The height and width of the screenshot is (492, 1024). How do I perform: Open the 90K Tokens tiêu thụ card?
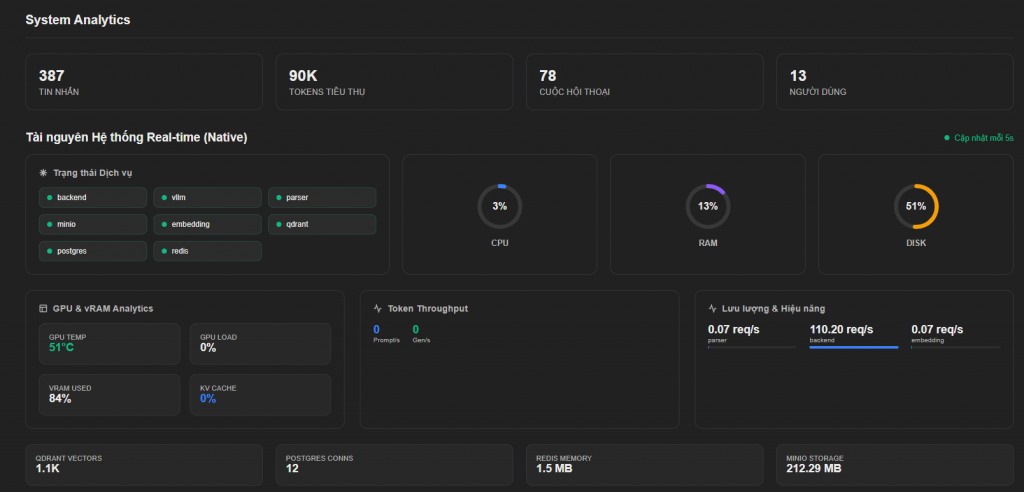394,82
